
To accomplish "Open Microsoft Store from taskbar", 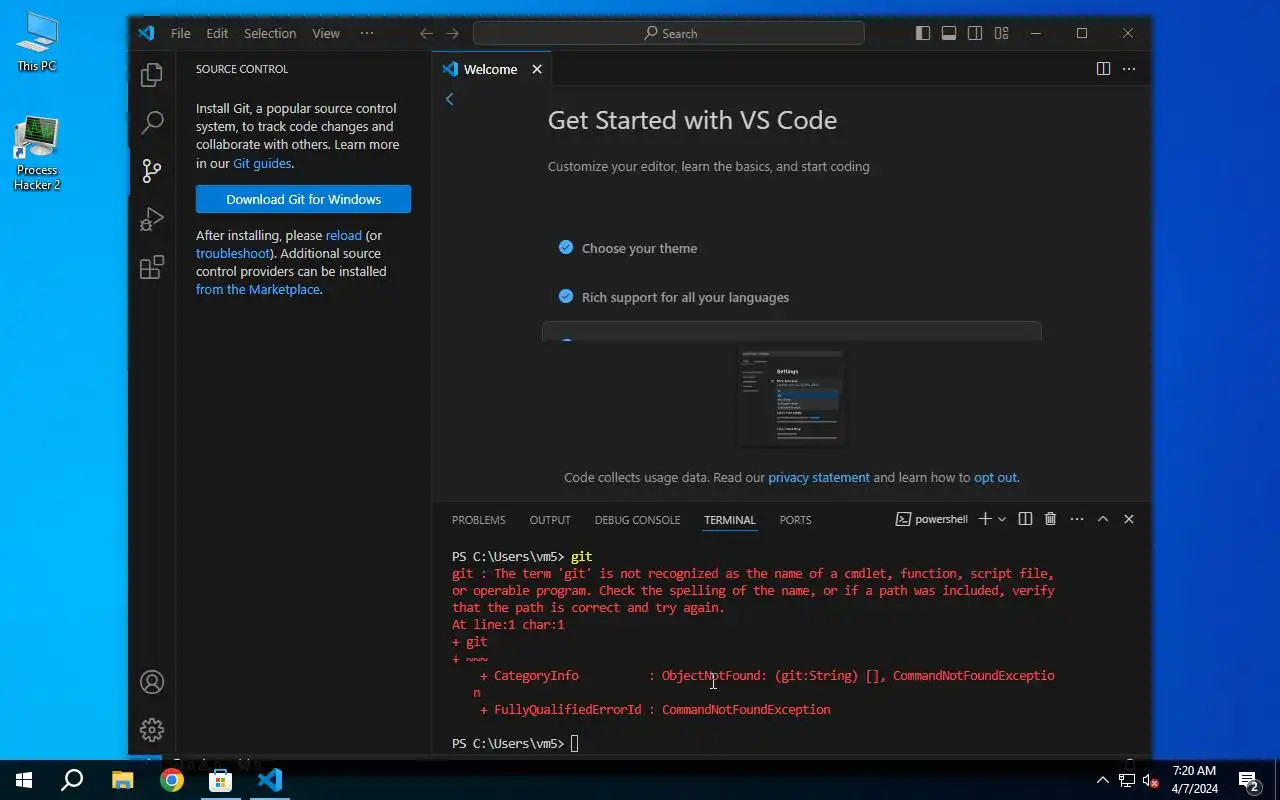I will point(220,780).
